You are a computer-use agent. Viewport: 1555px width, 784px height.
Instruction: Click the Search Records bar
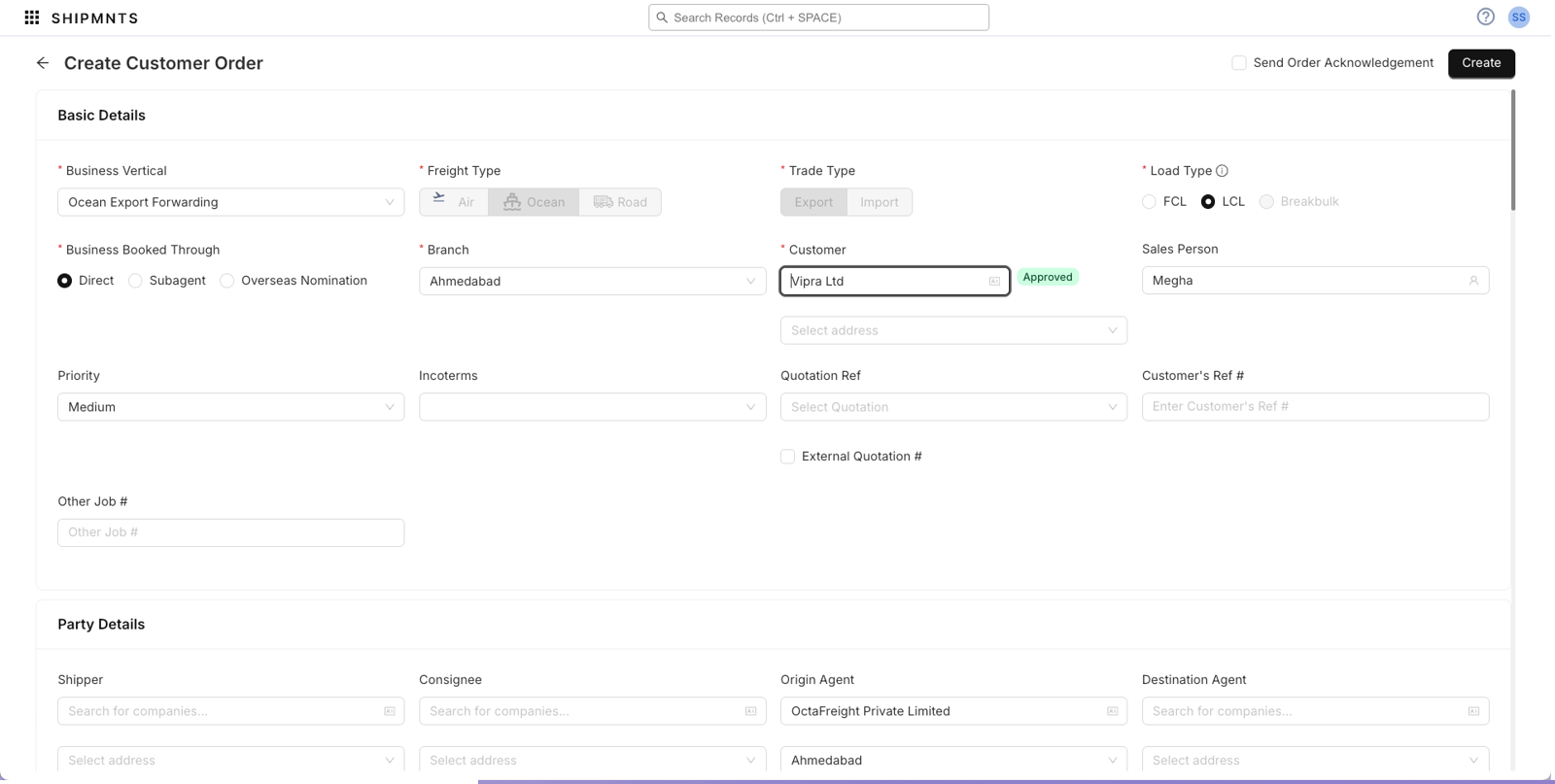click(818, 17)
